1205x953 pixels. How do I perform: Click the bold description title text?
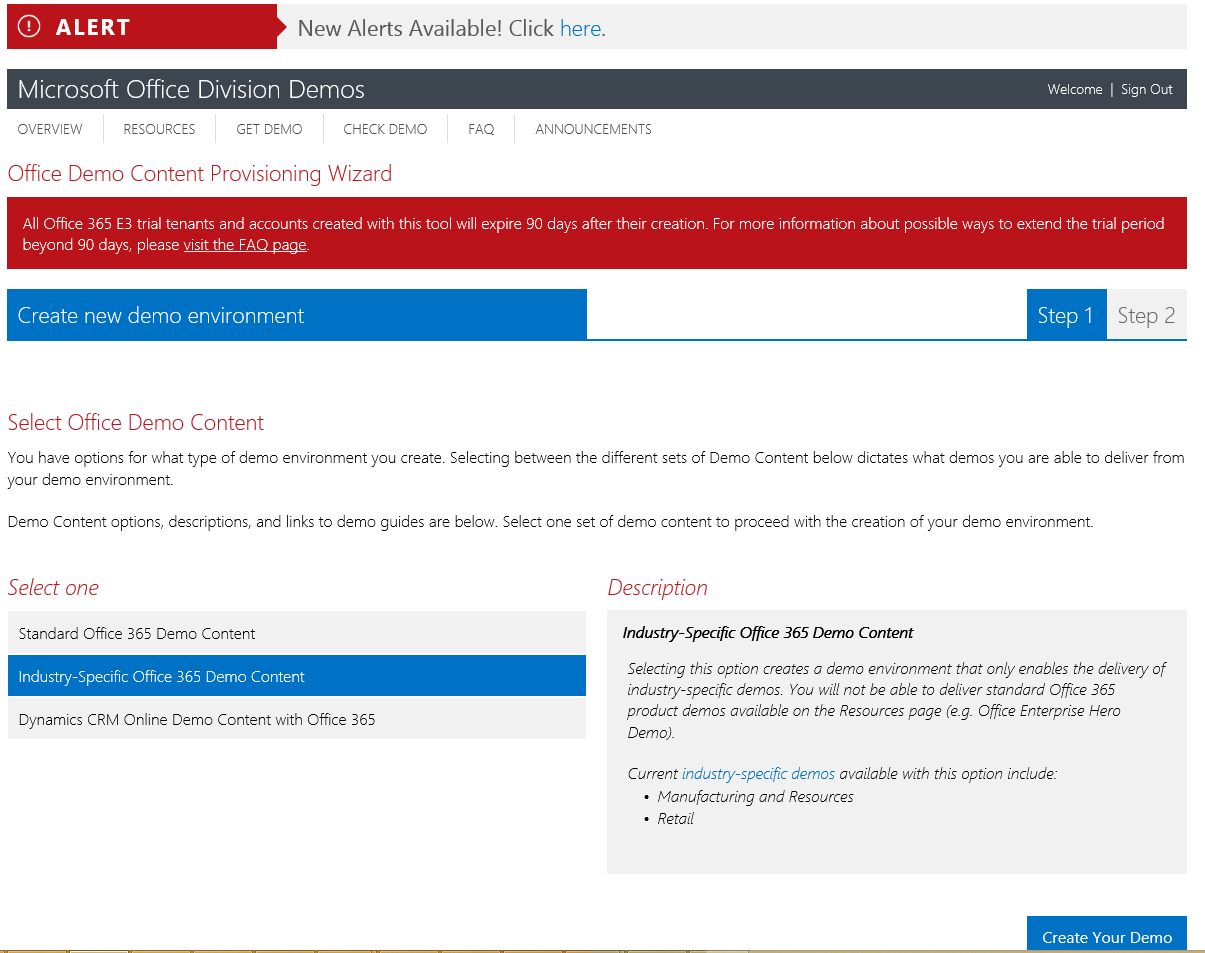point(768,633)
